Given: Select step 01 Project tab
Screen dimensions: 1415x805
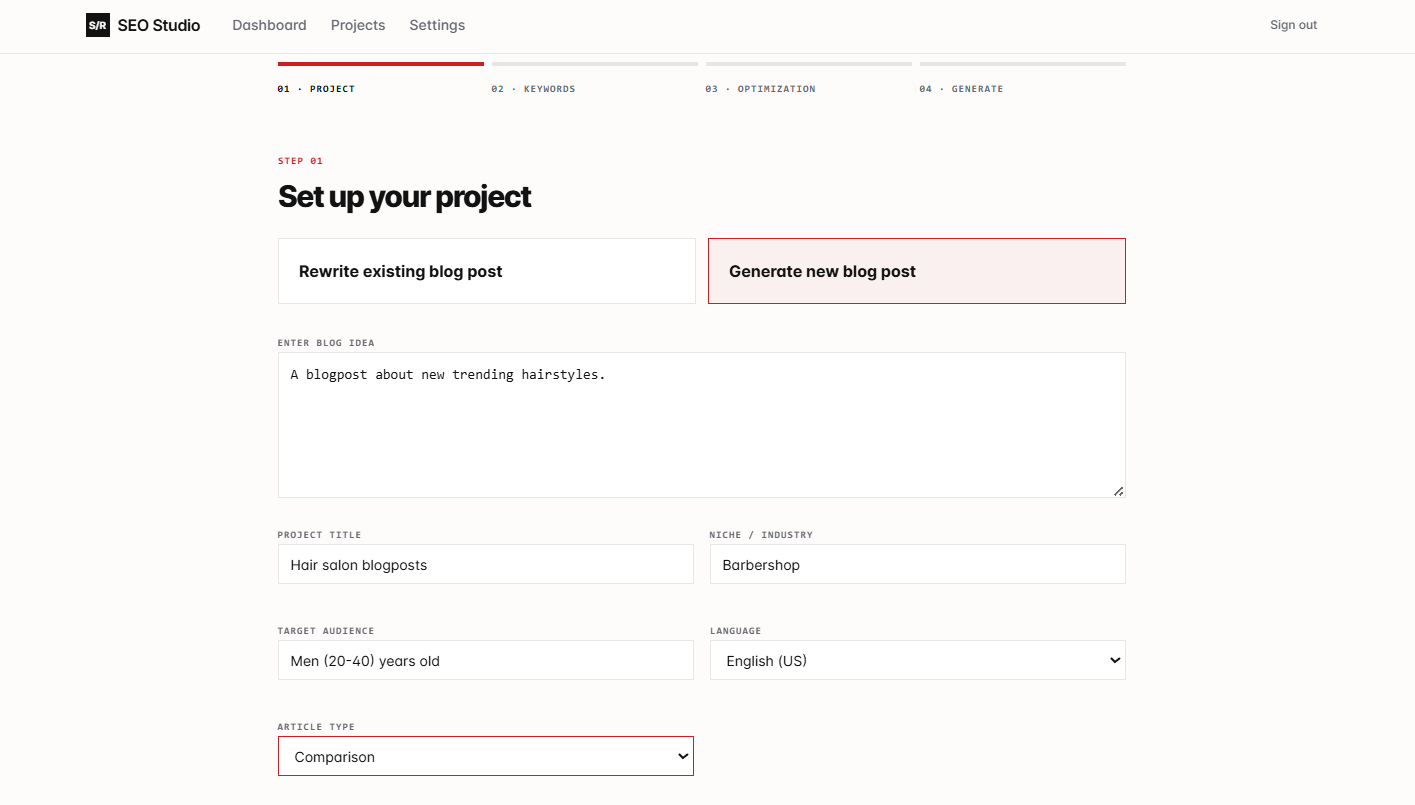Looking at the screenshot, I should click(381, 78).
